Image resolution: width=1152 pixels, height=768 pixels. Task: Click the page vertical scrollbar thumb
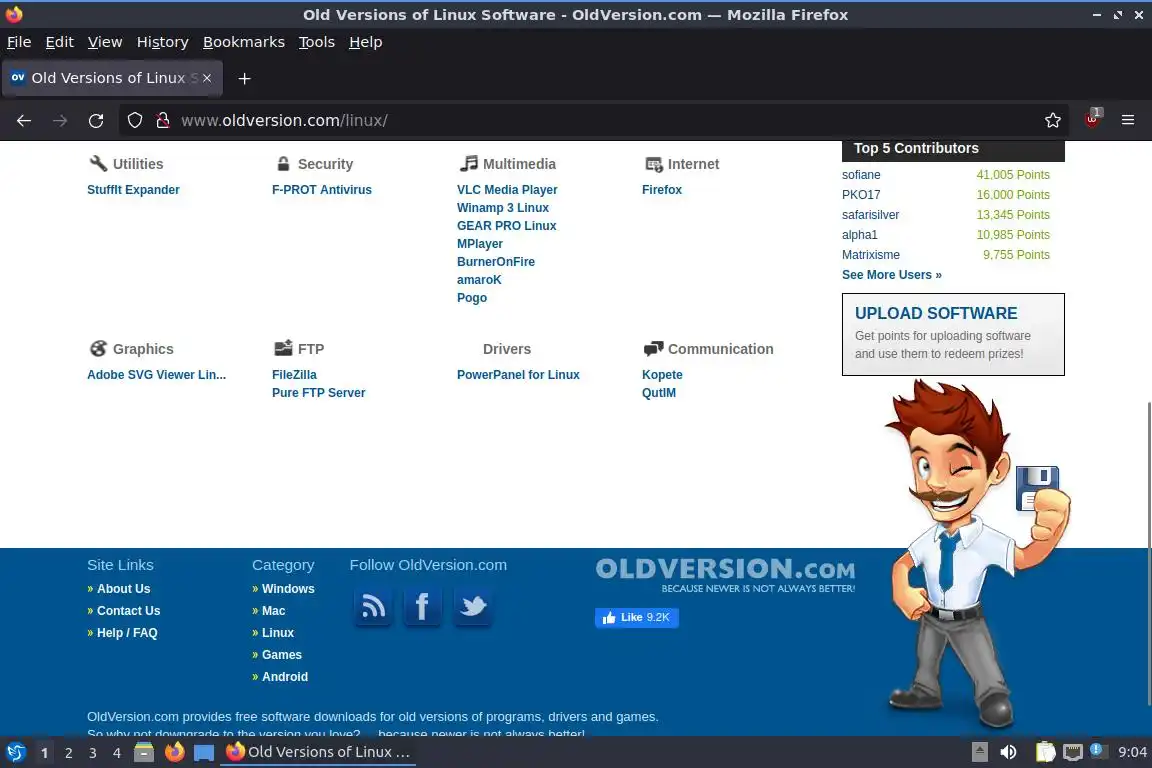coord(1148,553)
